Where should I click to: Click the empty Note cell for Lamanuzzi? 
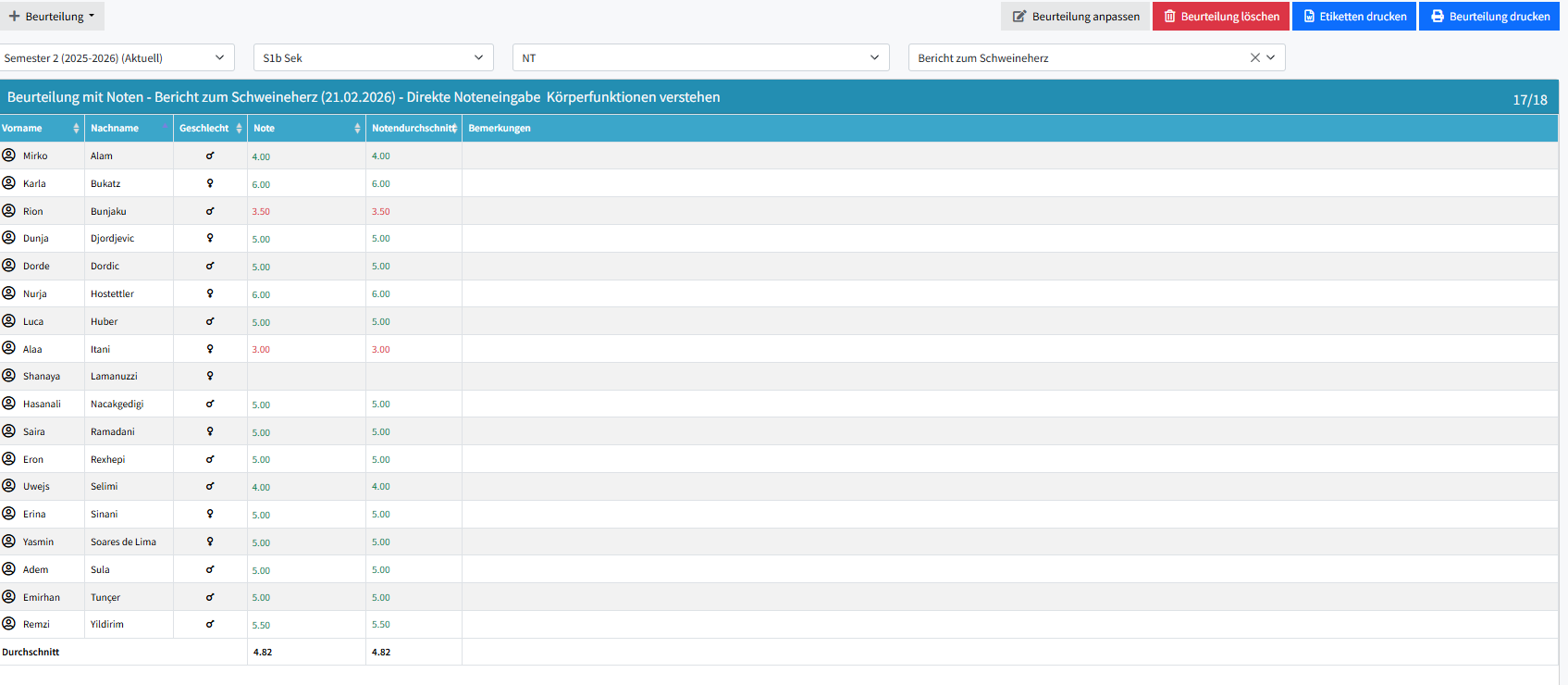tap(306, 377)
